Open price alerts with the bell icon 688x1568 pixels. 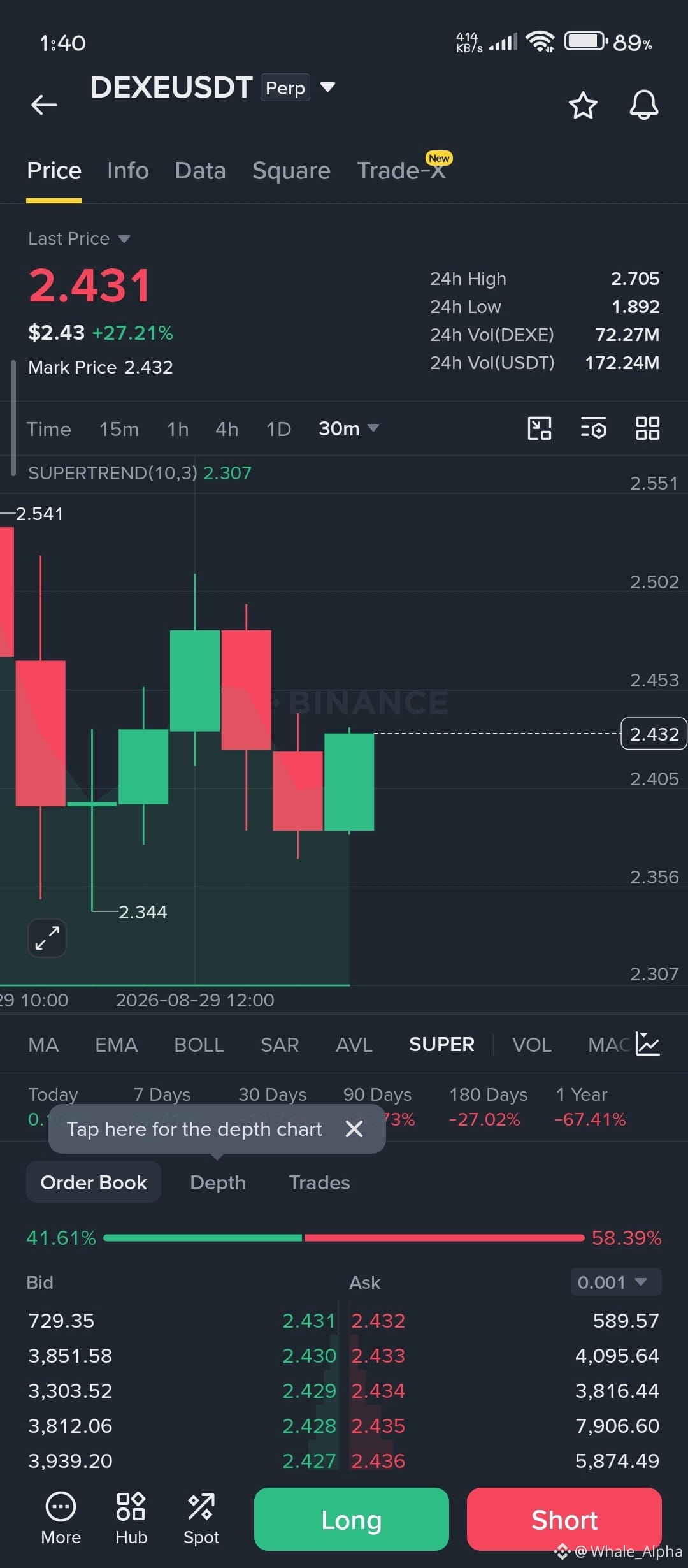coord(644,105)
